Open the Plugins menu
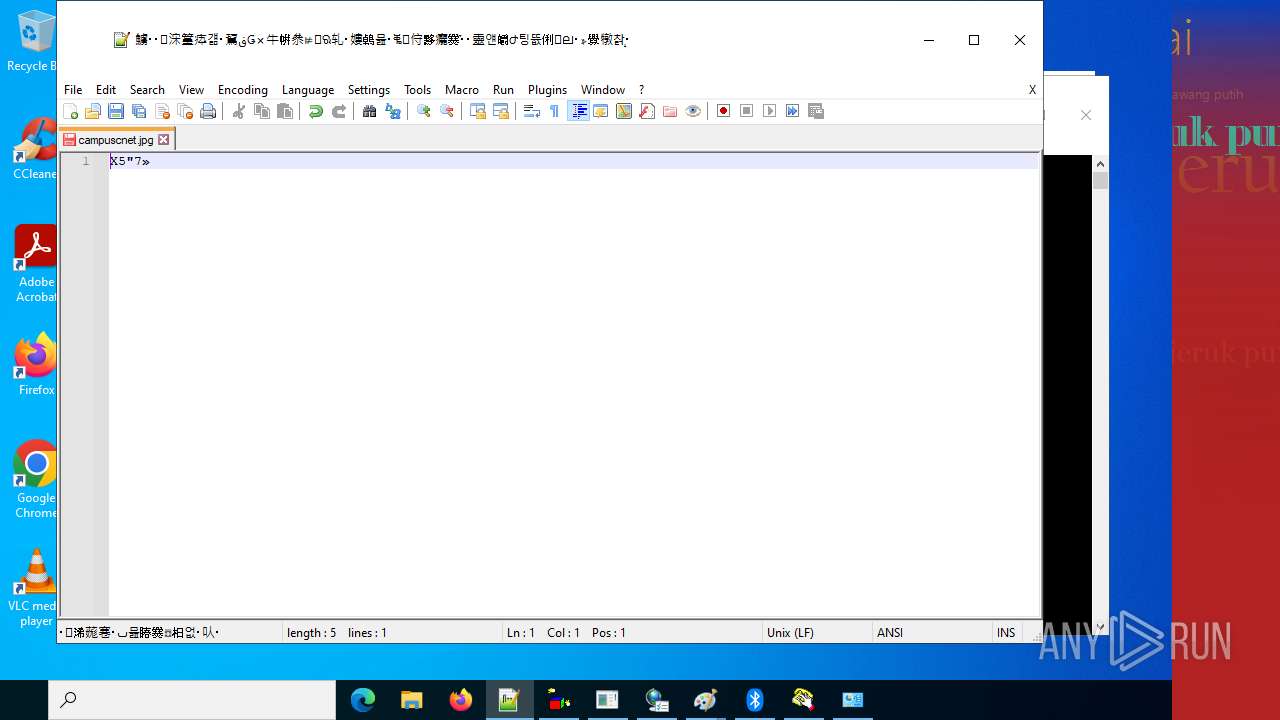This screenshot has width=1280, height=720. point(547,90)
